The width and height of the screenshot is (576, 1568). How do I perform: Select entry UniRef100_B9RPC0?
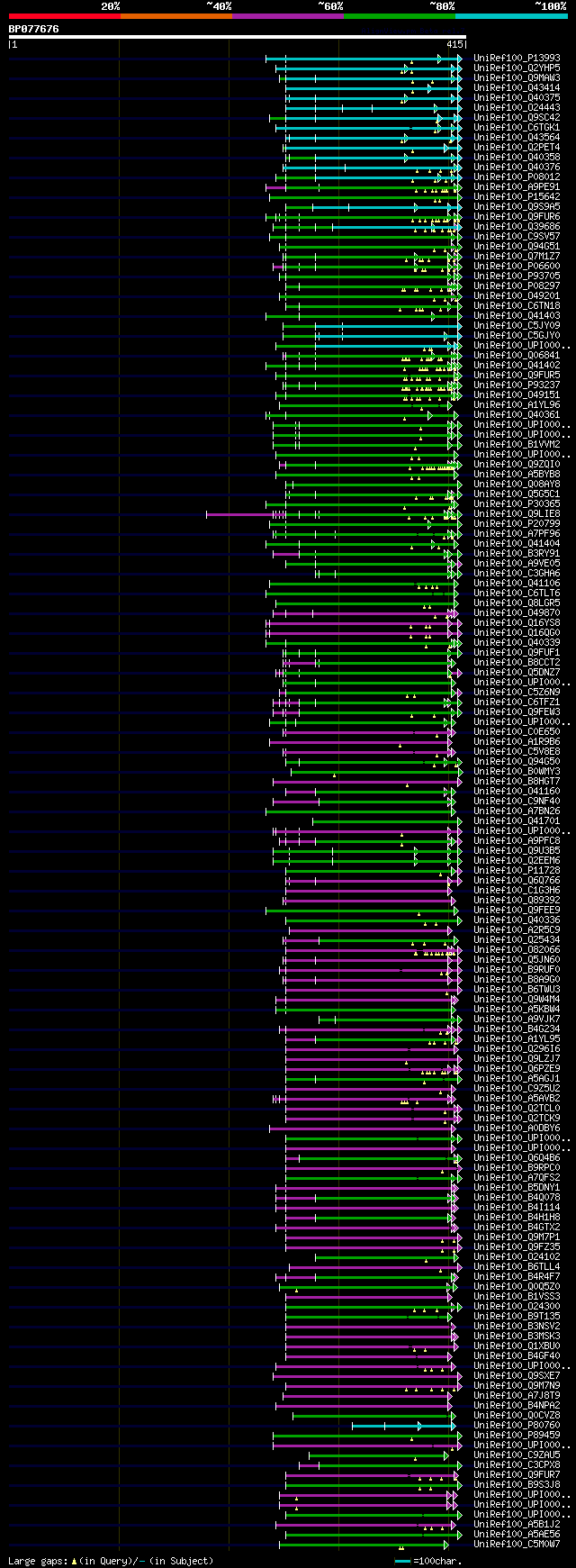517,1168
